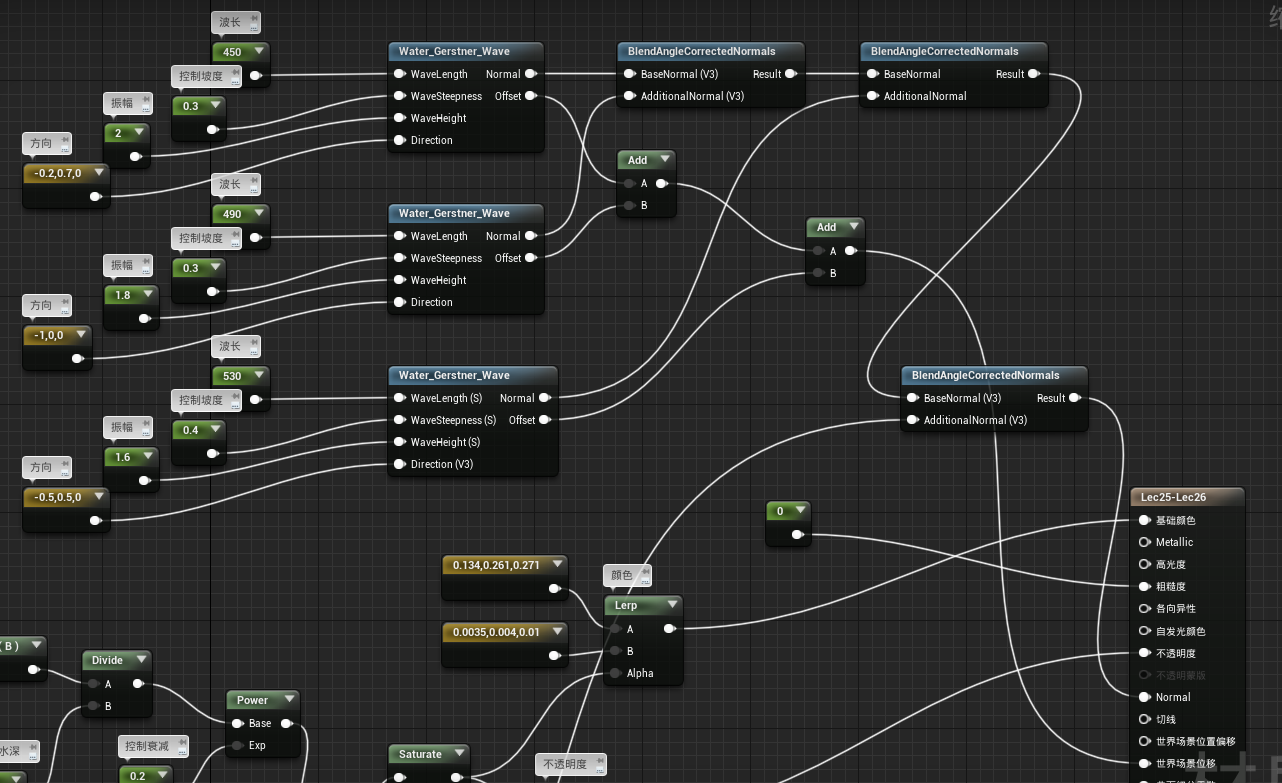Select the Saturate node by its title
Viewport: 1282px width, 783px height.
coord(420,754)
